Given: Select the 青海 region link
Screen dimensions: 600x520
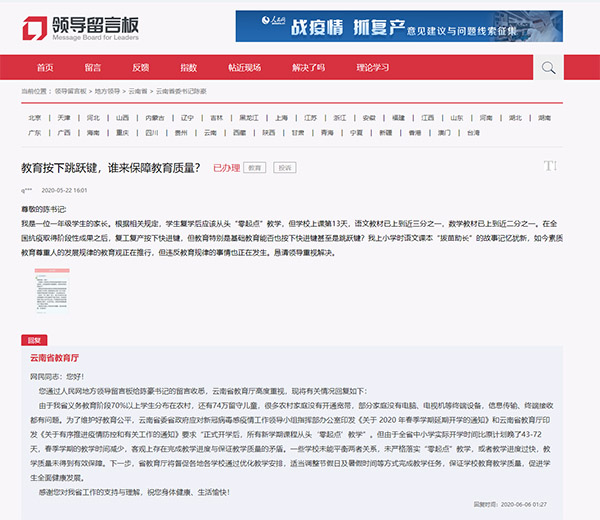Looking at the screenshot, I should pyautogui.click(x=327, y=133).
